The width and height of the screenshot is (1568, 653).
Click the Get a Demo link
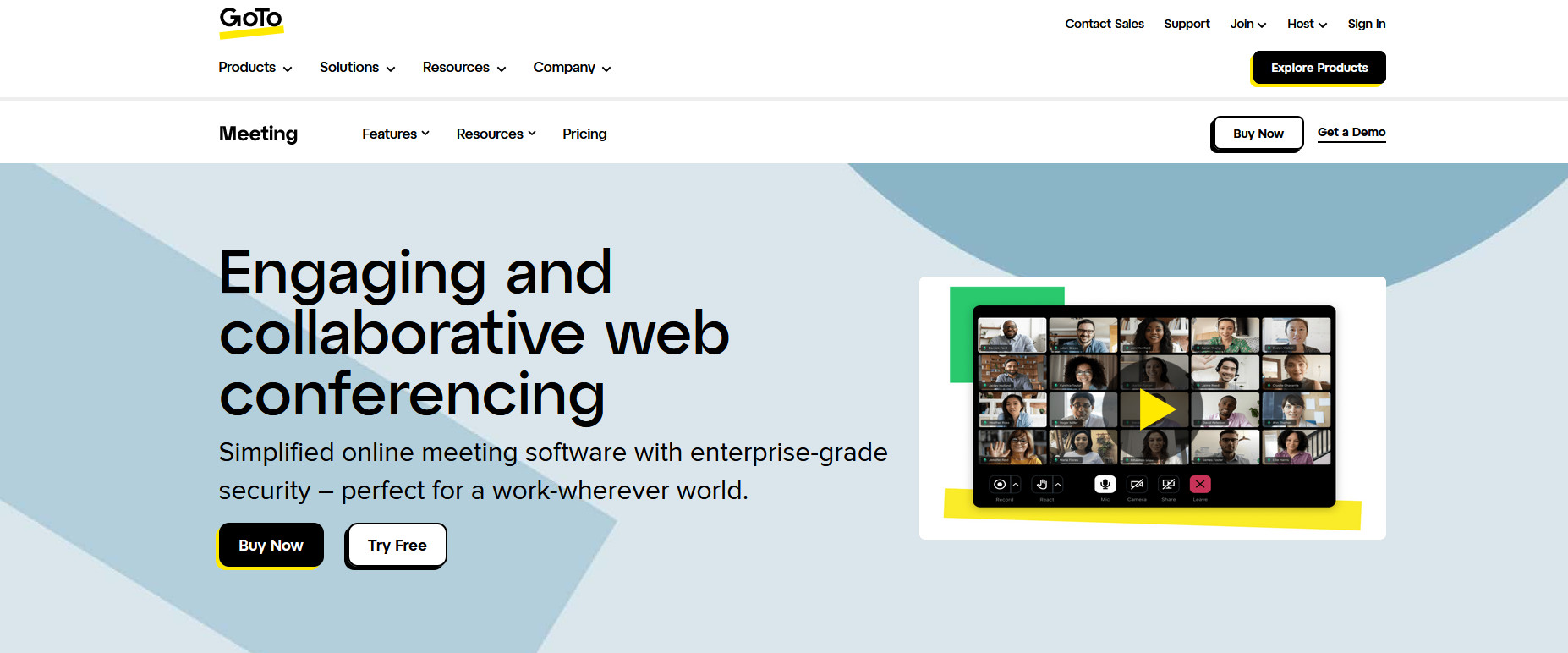(1351, 133)
